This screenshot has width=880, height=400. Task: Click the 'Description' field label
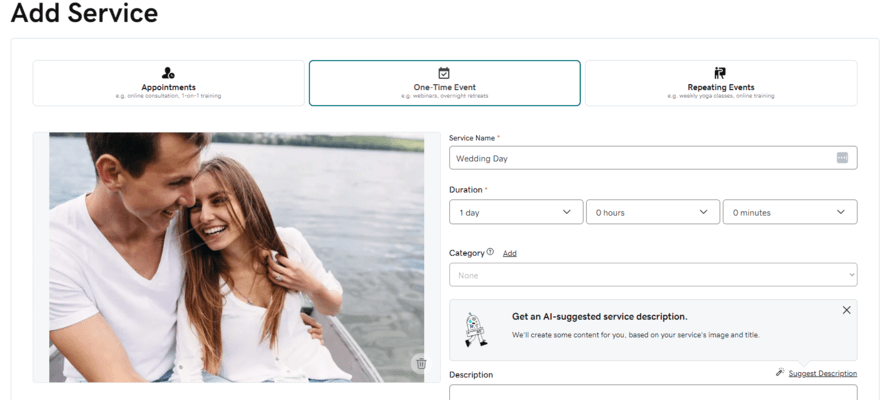coord(471,375)
